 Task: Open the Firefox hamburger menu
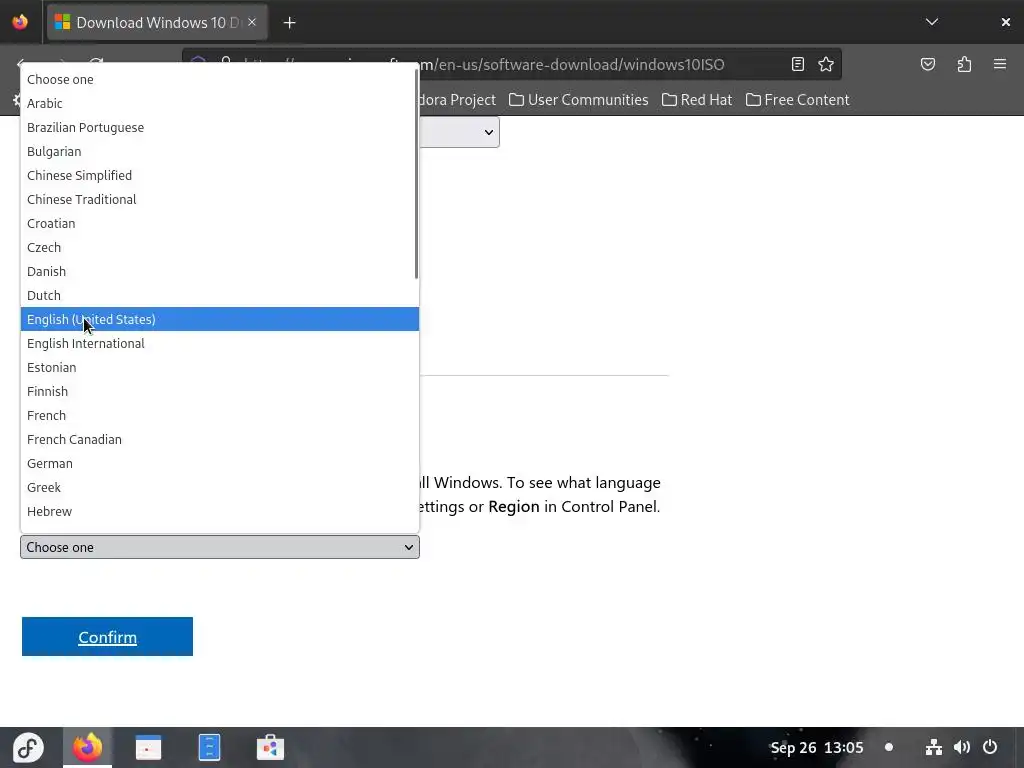pos(1000,64)
